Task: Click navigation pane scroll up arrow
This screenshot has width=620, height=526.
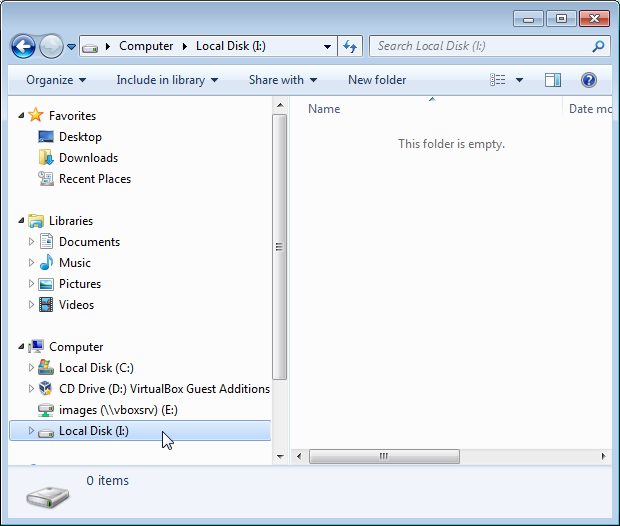Action: click(x=280, y=105)
